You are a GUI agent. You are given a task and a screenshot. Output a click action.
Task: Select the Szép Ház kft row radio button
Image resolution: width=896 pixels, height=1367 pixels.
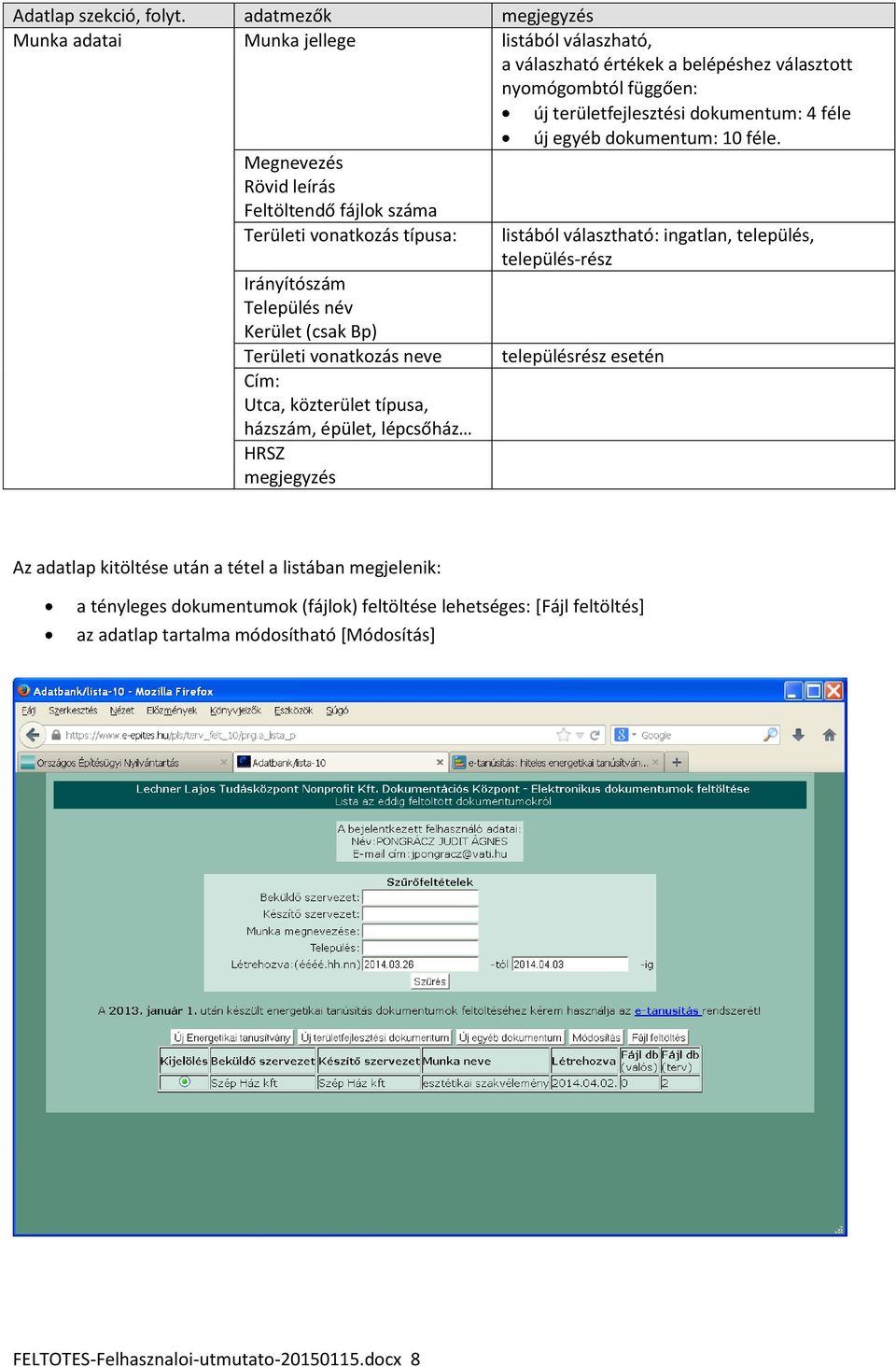[x=185, y=1082]
